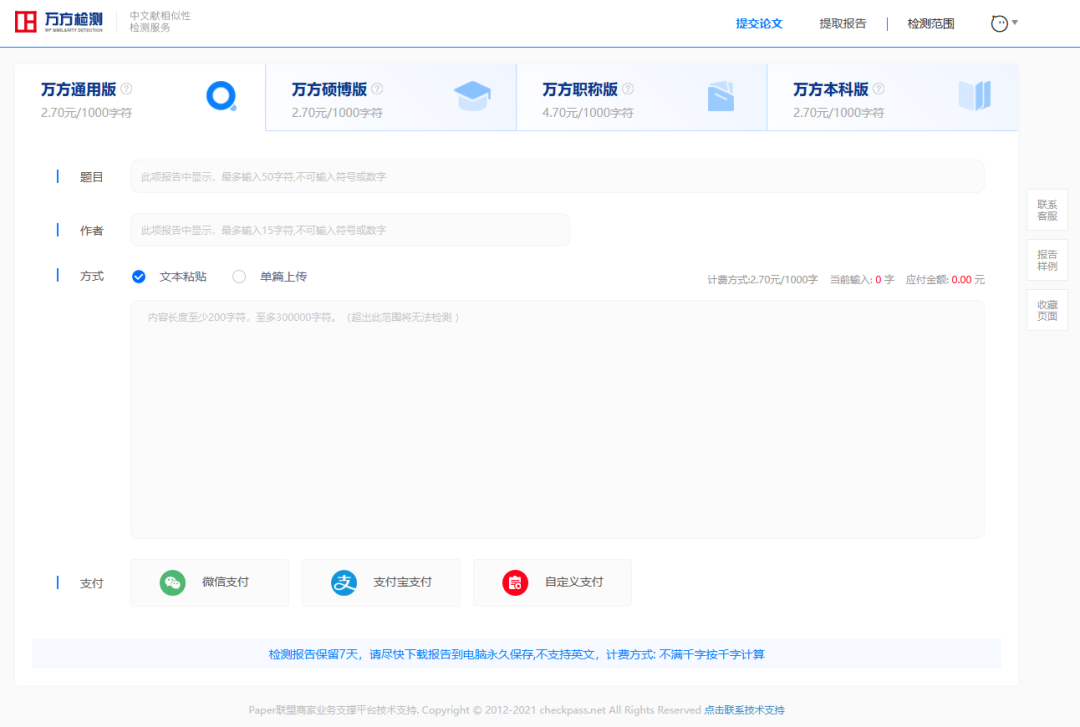Click the 当前输入 0 字 counter
The width and height of the screenshot is (1080, 727).
point(862,280)
